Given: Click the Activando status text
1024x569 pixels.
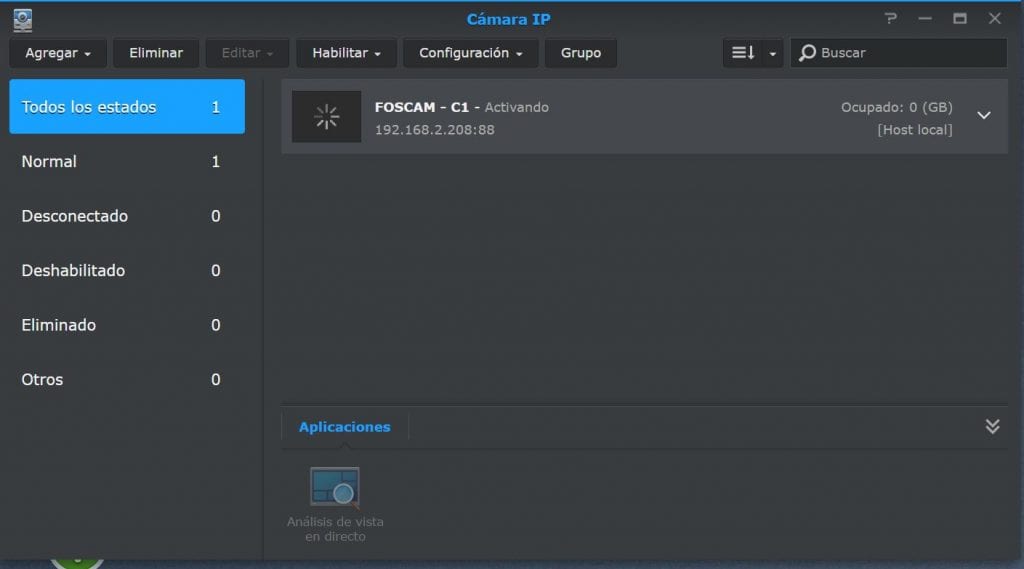Looking at the screenshot, I should click(x=517, y=107).
